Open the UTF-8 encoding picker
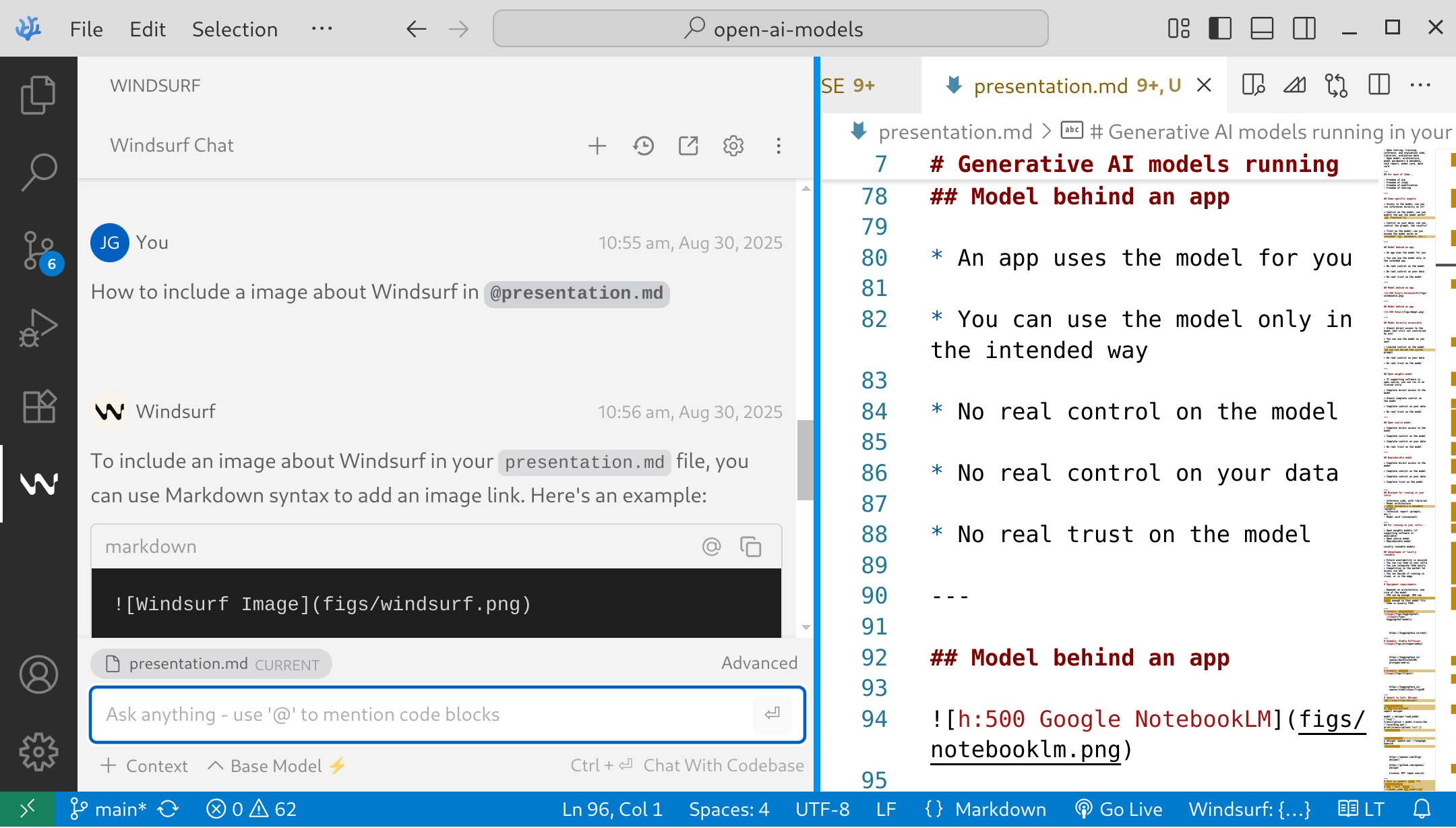1456x828 pixels. tap(822, 809)
